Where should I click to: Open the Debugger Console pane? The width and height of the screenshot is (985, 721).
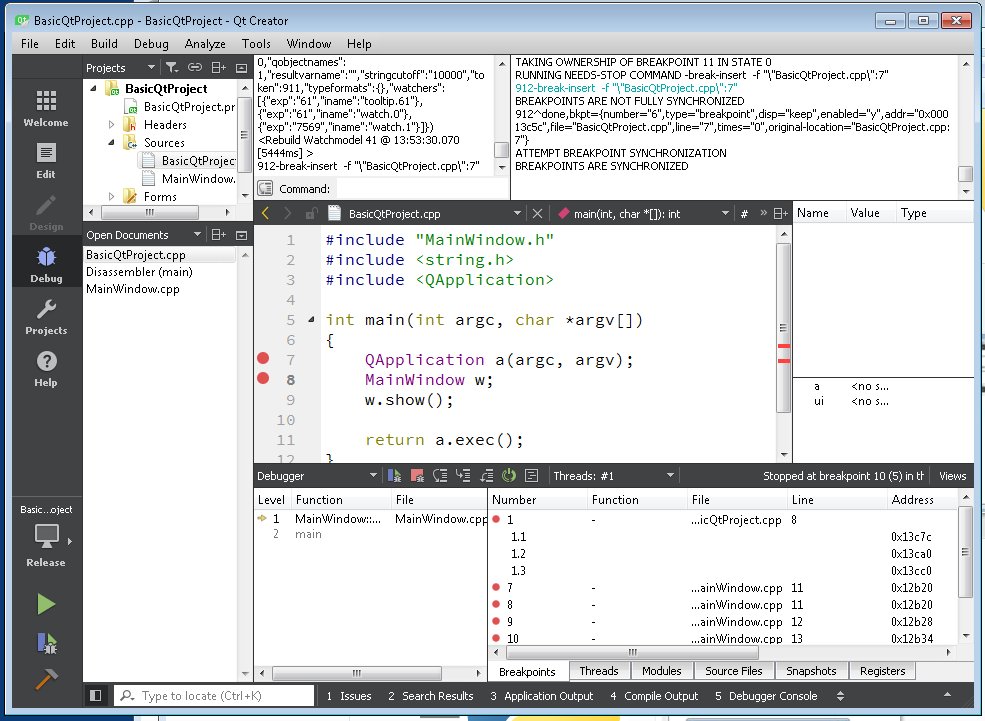[x=766, y=695]
